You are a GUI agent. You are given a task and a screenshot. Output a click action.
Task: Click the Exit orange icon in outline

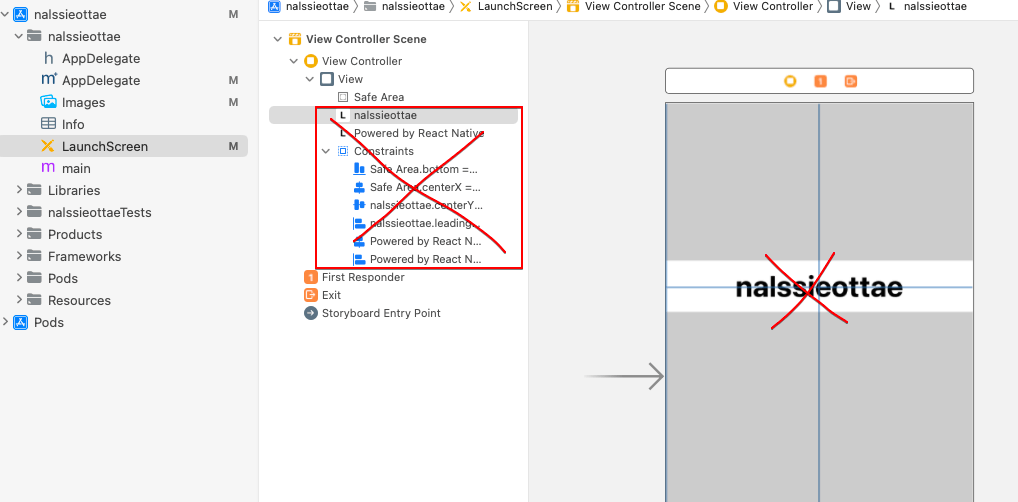point(310,295)
